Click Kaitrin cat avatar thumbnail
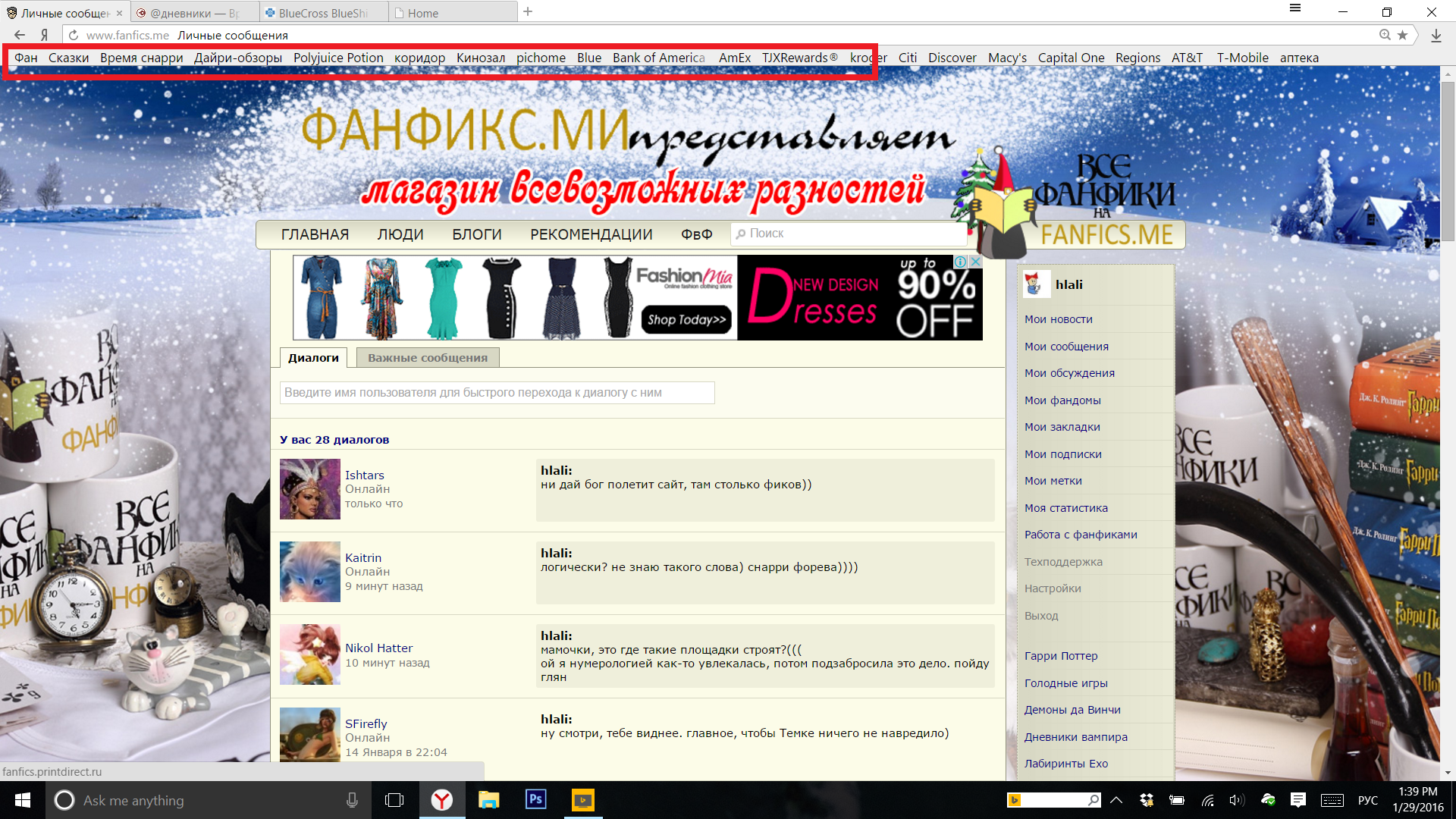Viewport: 1456px width, 819px height. 310,572
